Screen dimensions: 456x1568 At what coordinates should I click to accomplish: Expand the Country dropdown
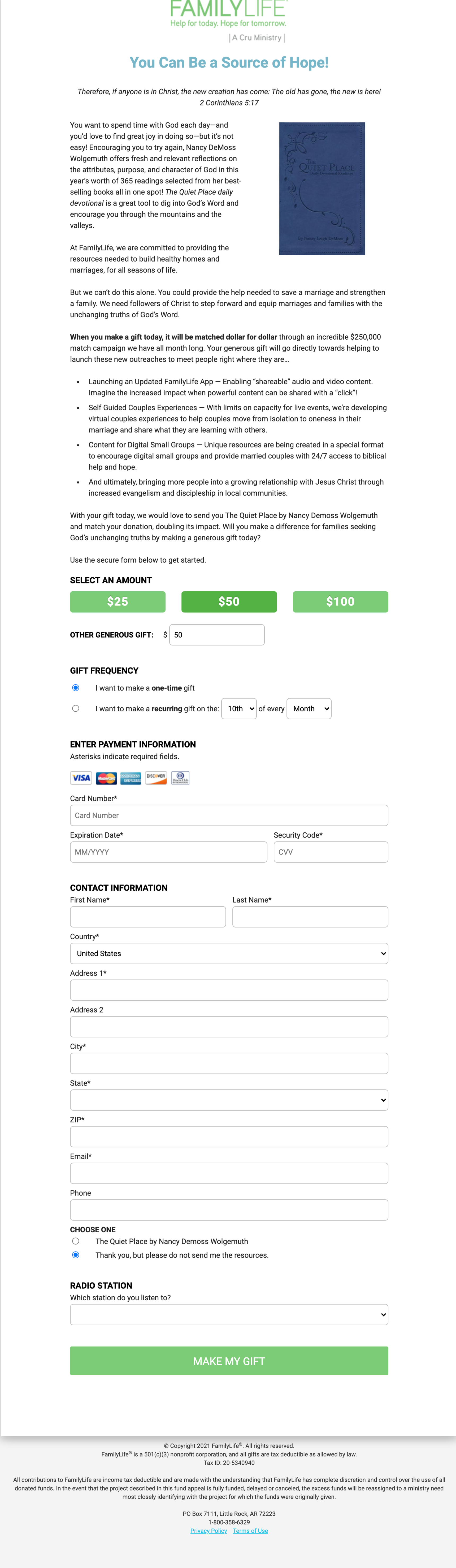pyautogui.click(x=229, y=953)
